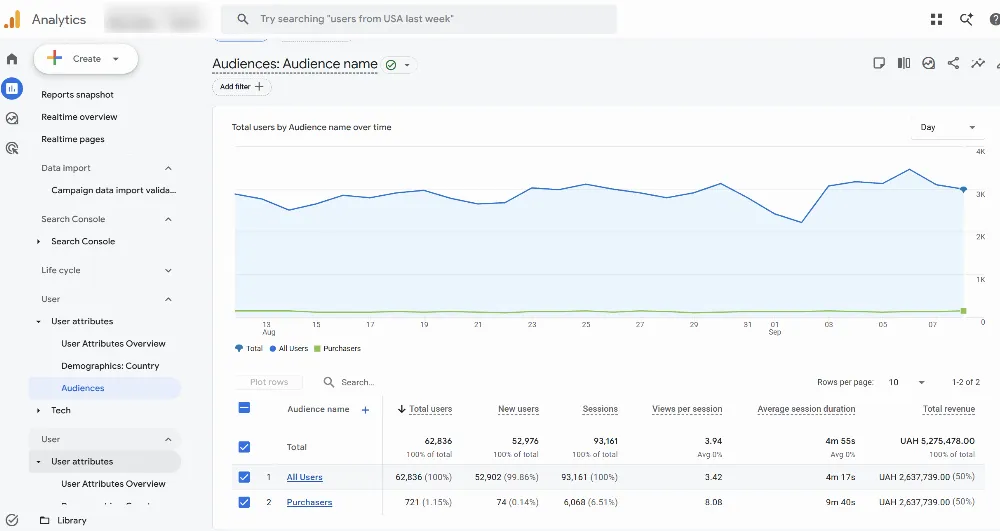Open Demographics: Country report
Viewport: 1000px width, 531px height.
tap(110, 366)
